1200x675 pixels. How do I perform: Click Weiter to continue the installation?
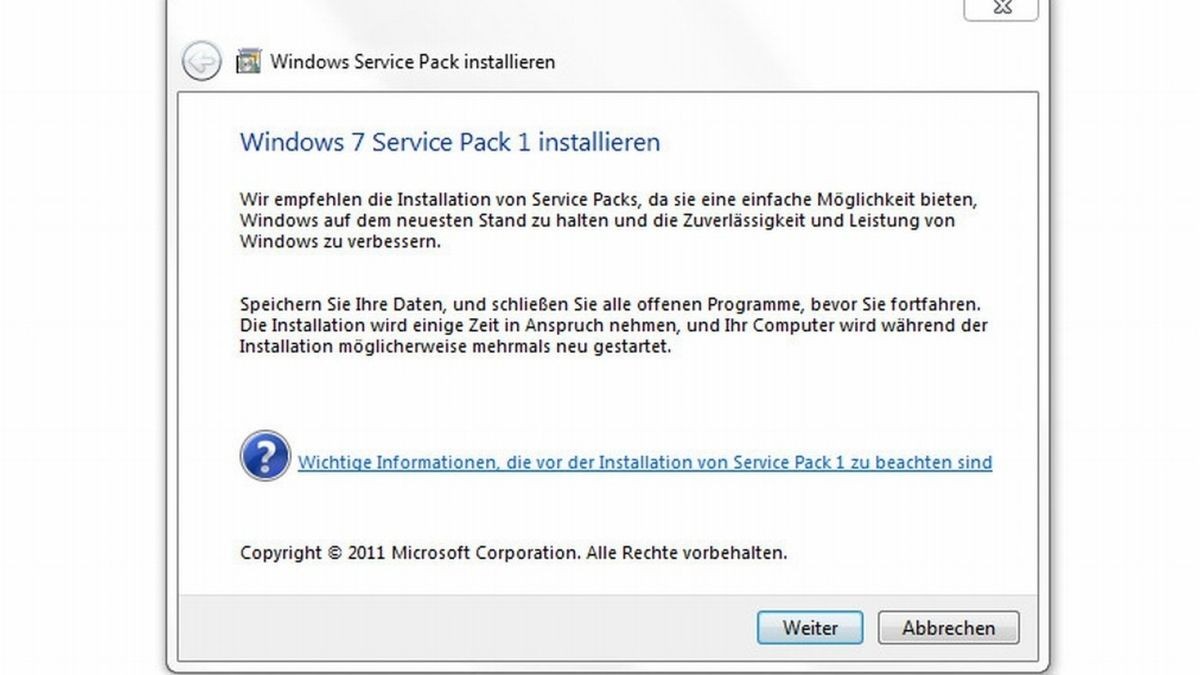click(809, 628)
